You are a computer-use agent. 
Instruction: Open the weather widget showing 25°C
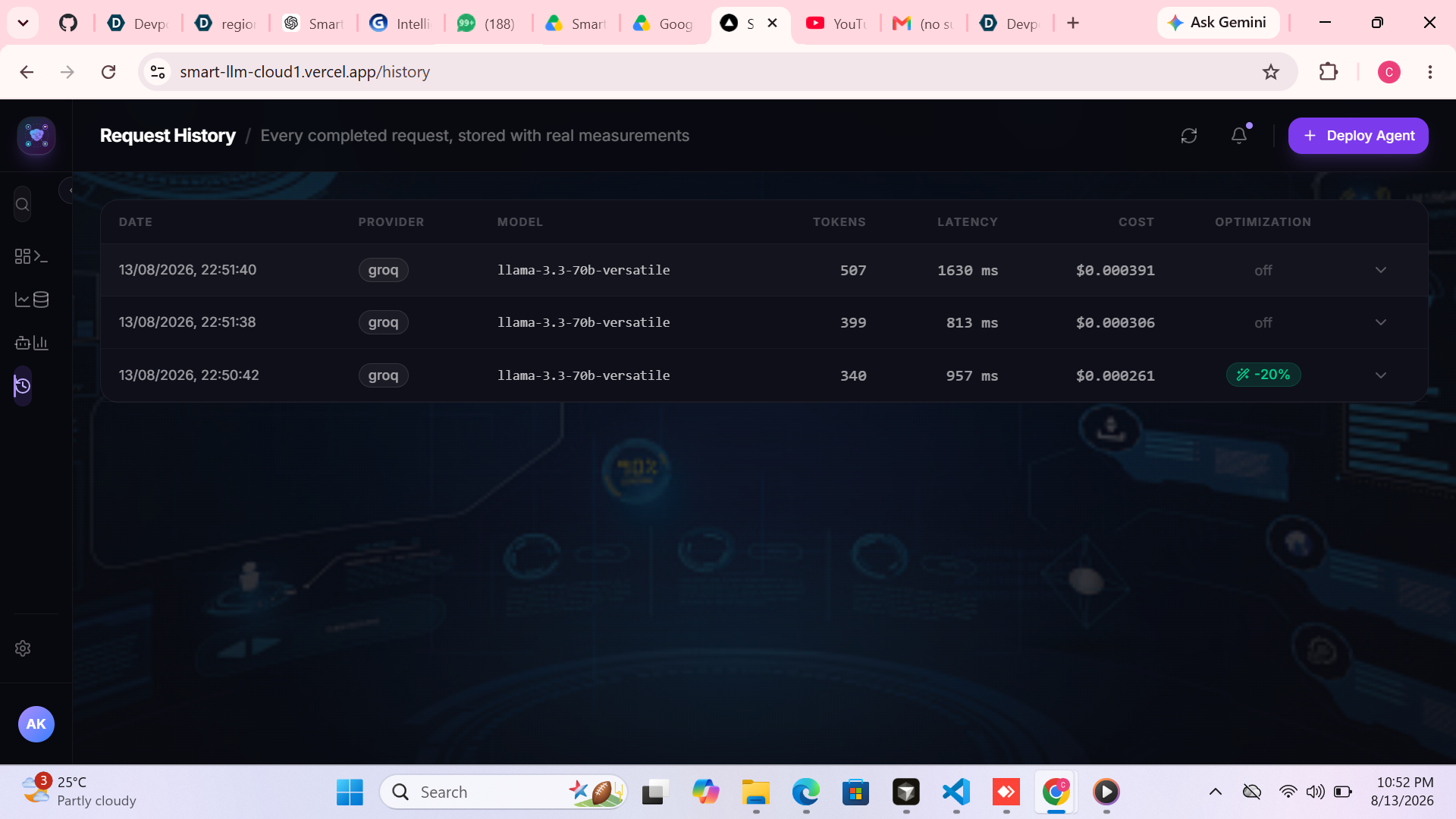(x=79, y=792)
